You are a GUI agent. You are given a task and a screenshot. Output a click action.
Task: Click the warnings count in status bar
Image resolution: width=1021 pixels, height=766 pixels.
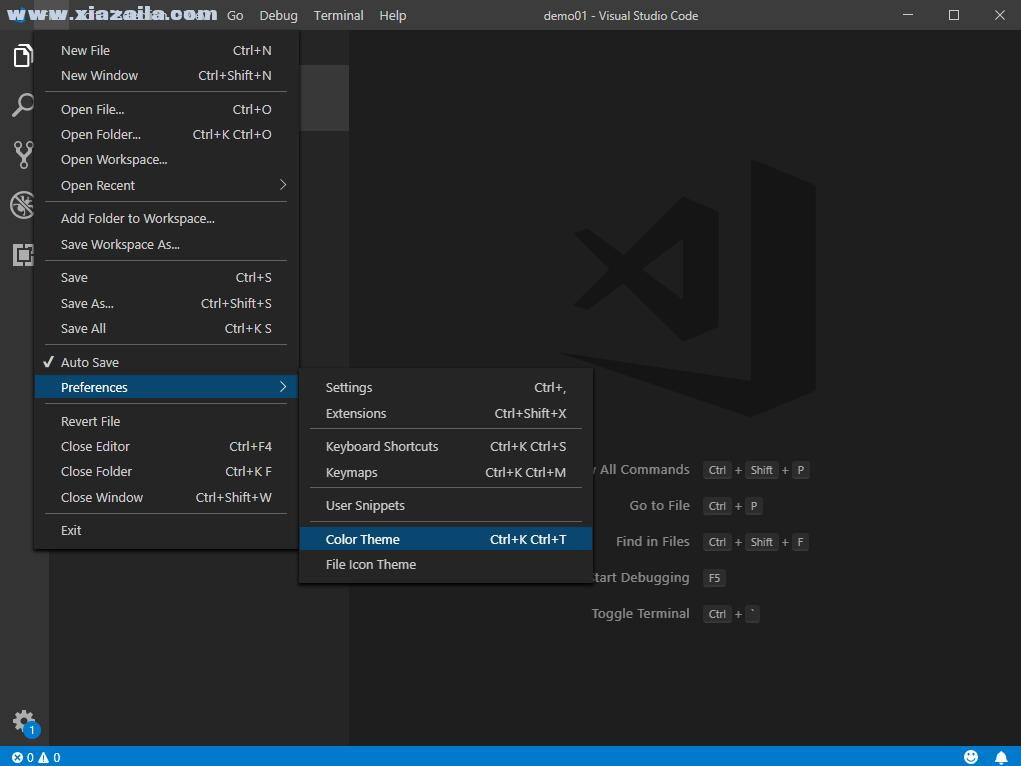(49, 757)
